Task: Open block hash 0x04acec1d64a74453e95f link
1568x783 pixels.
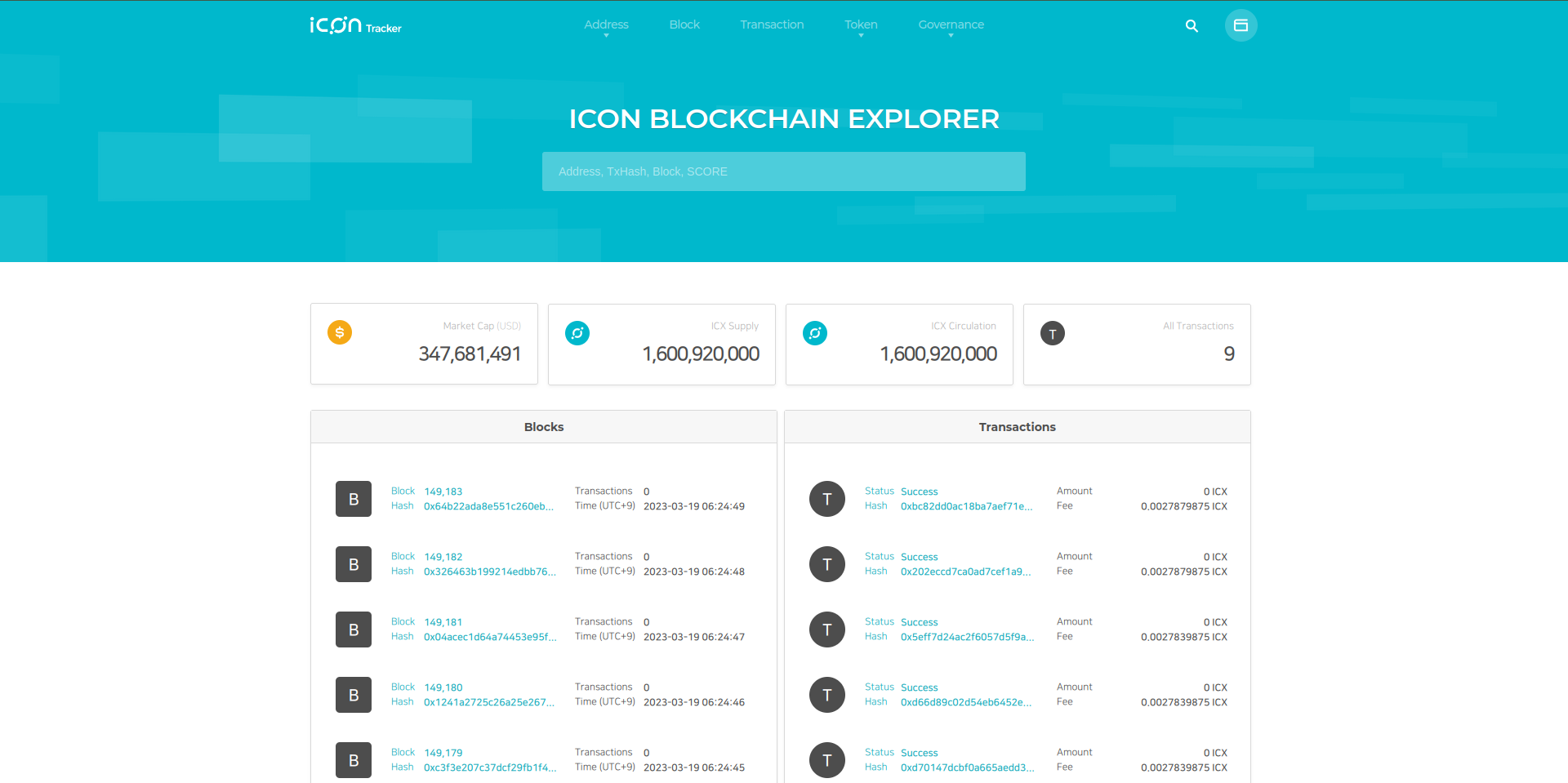Action: 490,637
